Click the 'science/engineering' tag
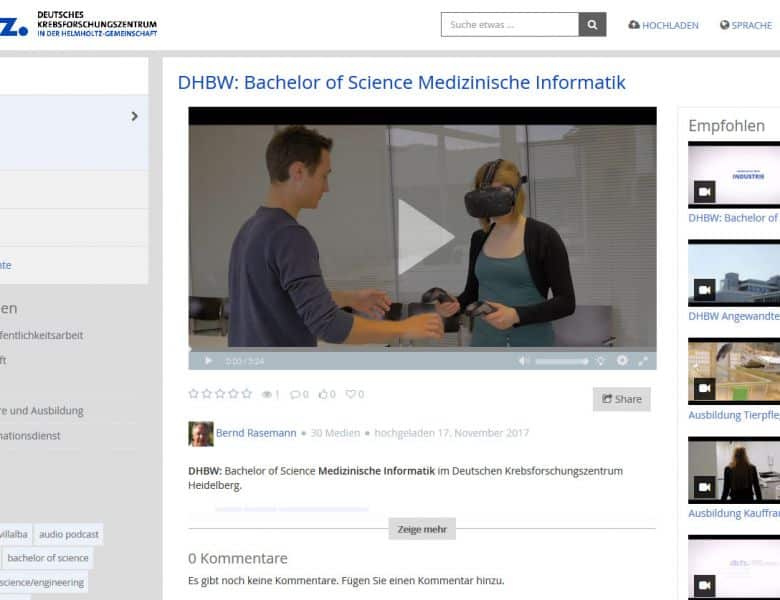Screen dimensions: 780x600 42,582
